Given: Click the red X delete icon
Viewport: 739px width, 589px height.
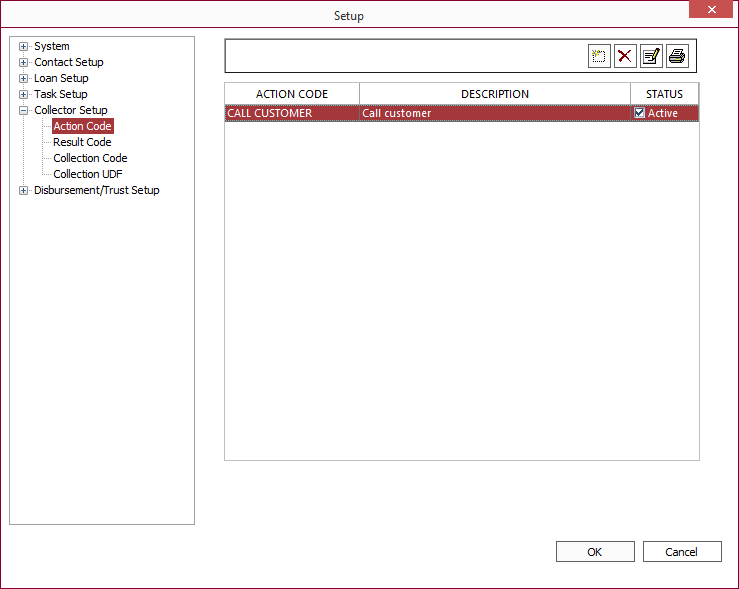Looking at the screenshot, I should (625, 57).
